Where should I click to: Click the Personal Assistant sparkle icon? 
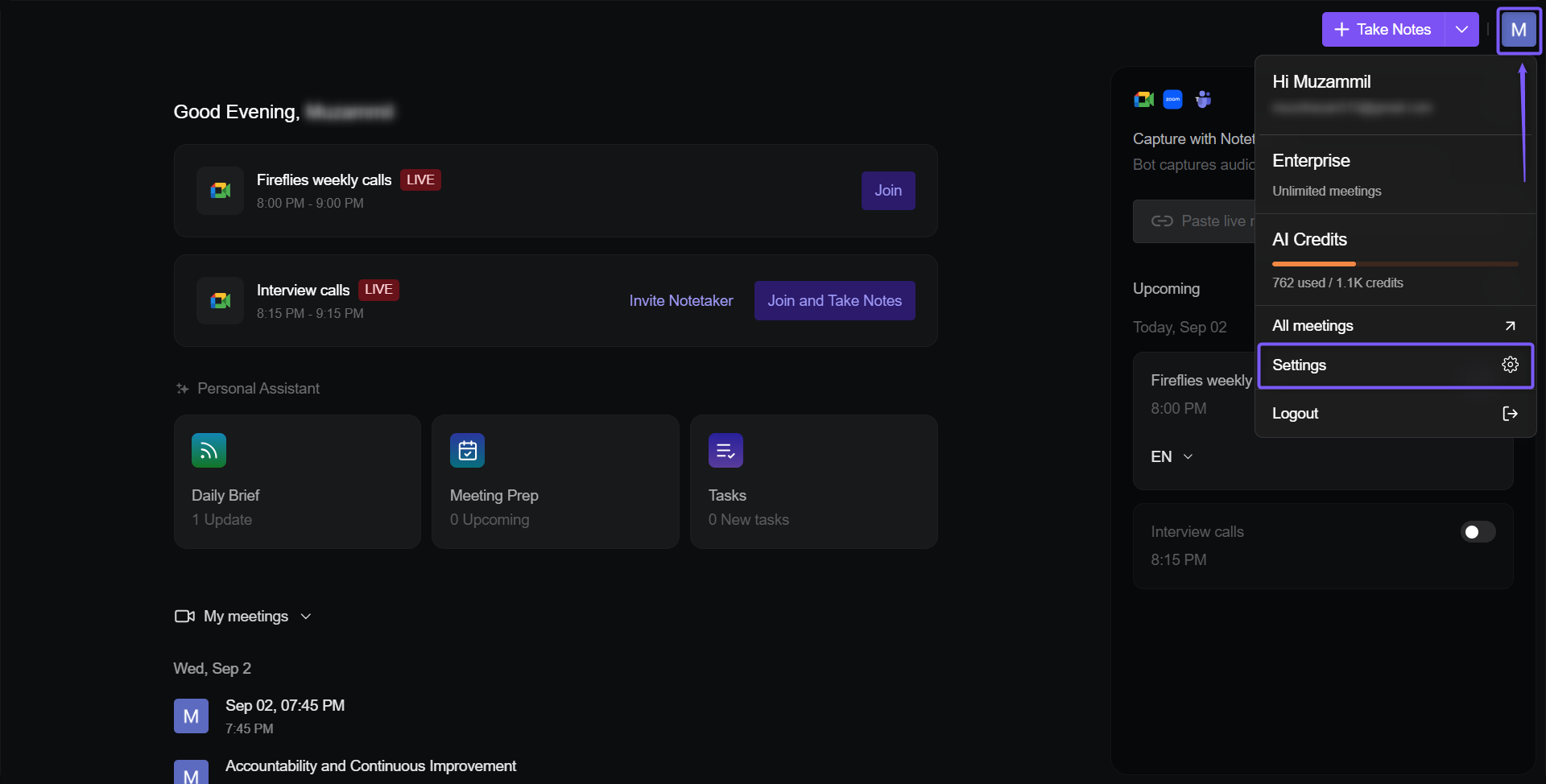(183, 389)
